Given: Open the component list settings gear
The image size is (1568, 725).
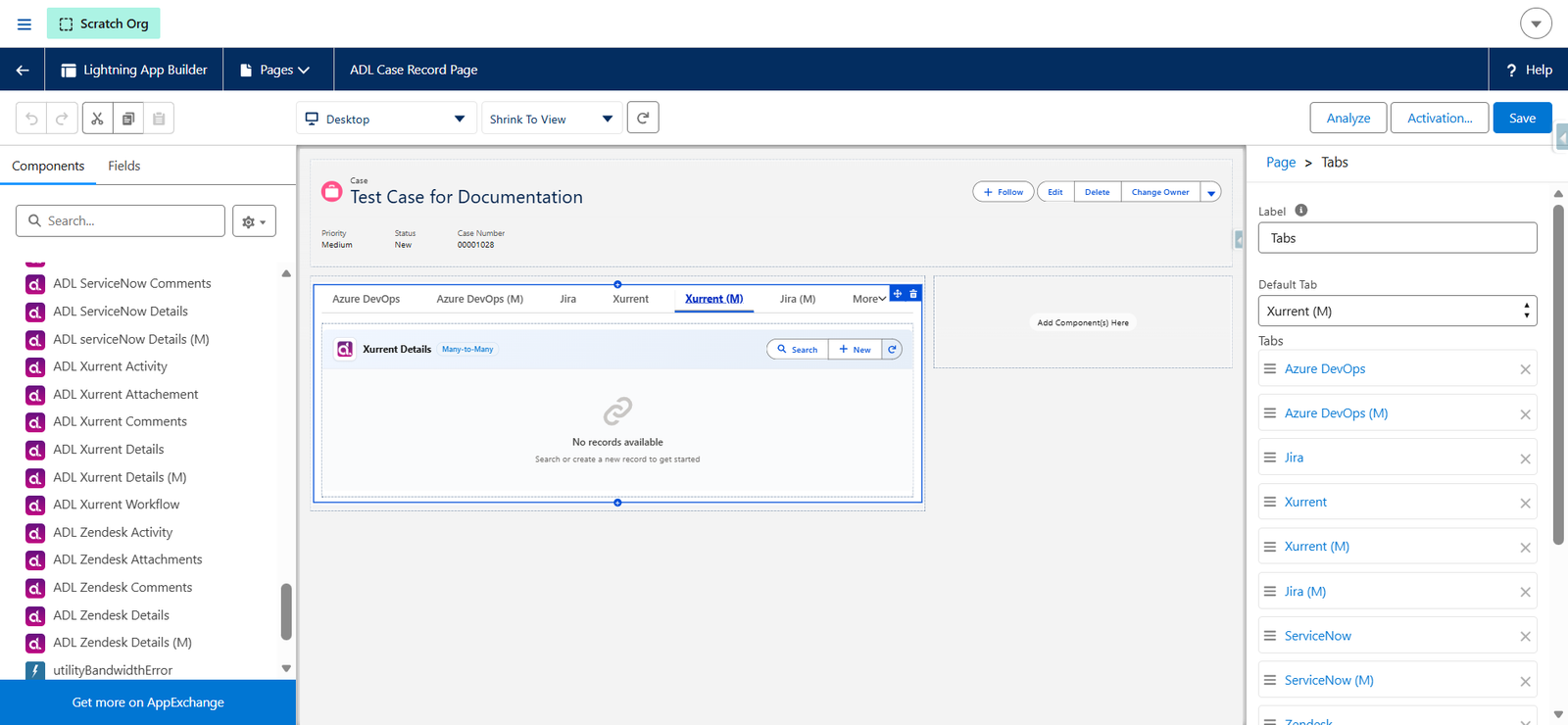Looking at the screenshot, I should [254, 221].
